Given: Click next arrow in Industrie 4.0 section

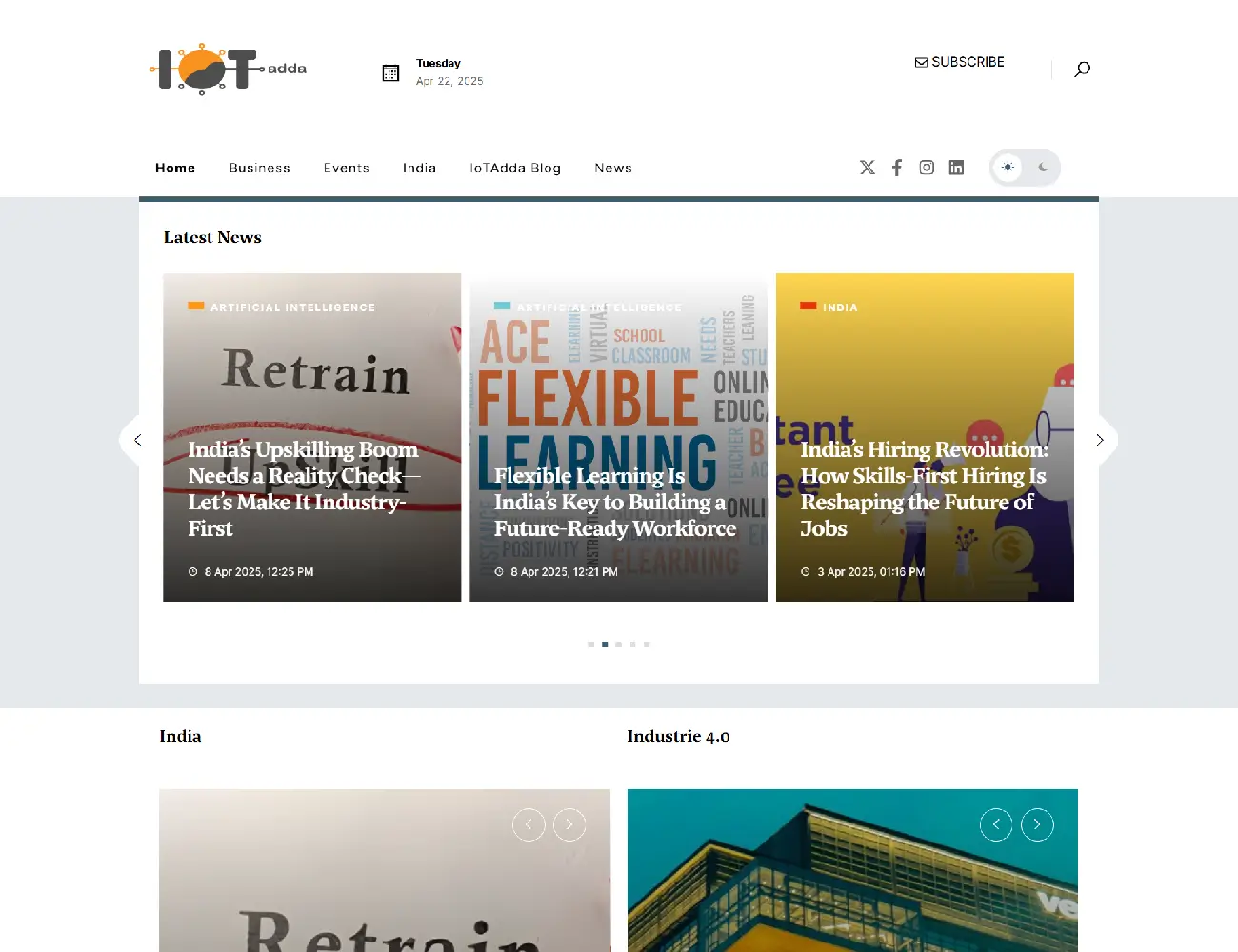Looking at the screenshot, I should (x=1037, y=824).
